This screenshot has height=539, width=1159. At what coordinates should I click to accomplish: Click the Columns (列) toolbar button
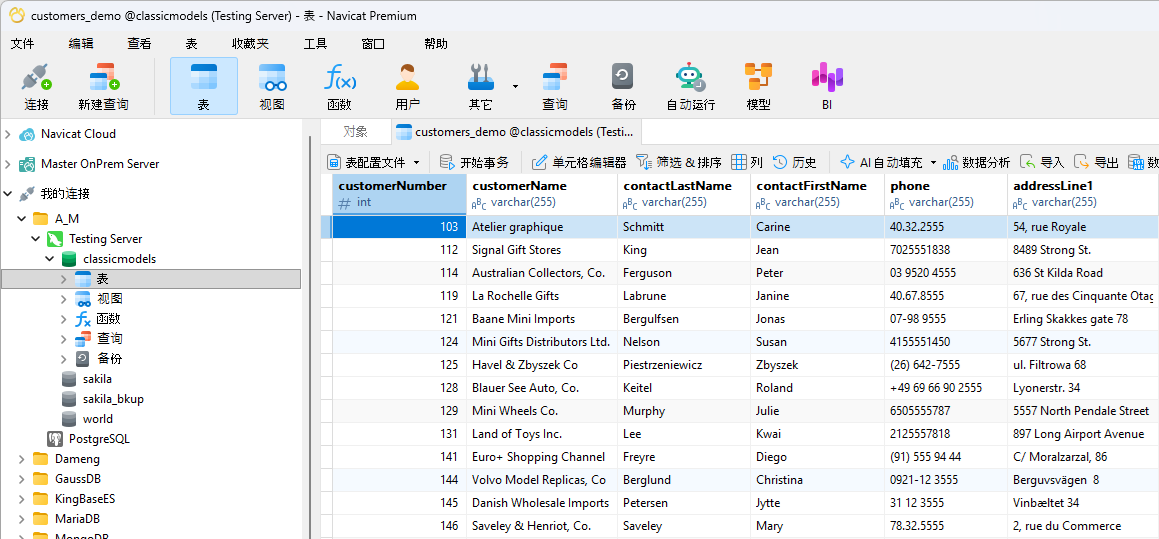point(747,162)
